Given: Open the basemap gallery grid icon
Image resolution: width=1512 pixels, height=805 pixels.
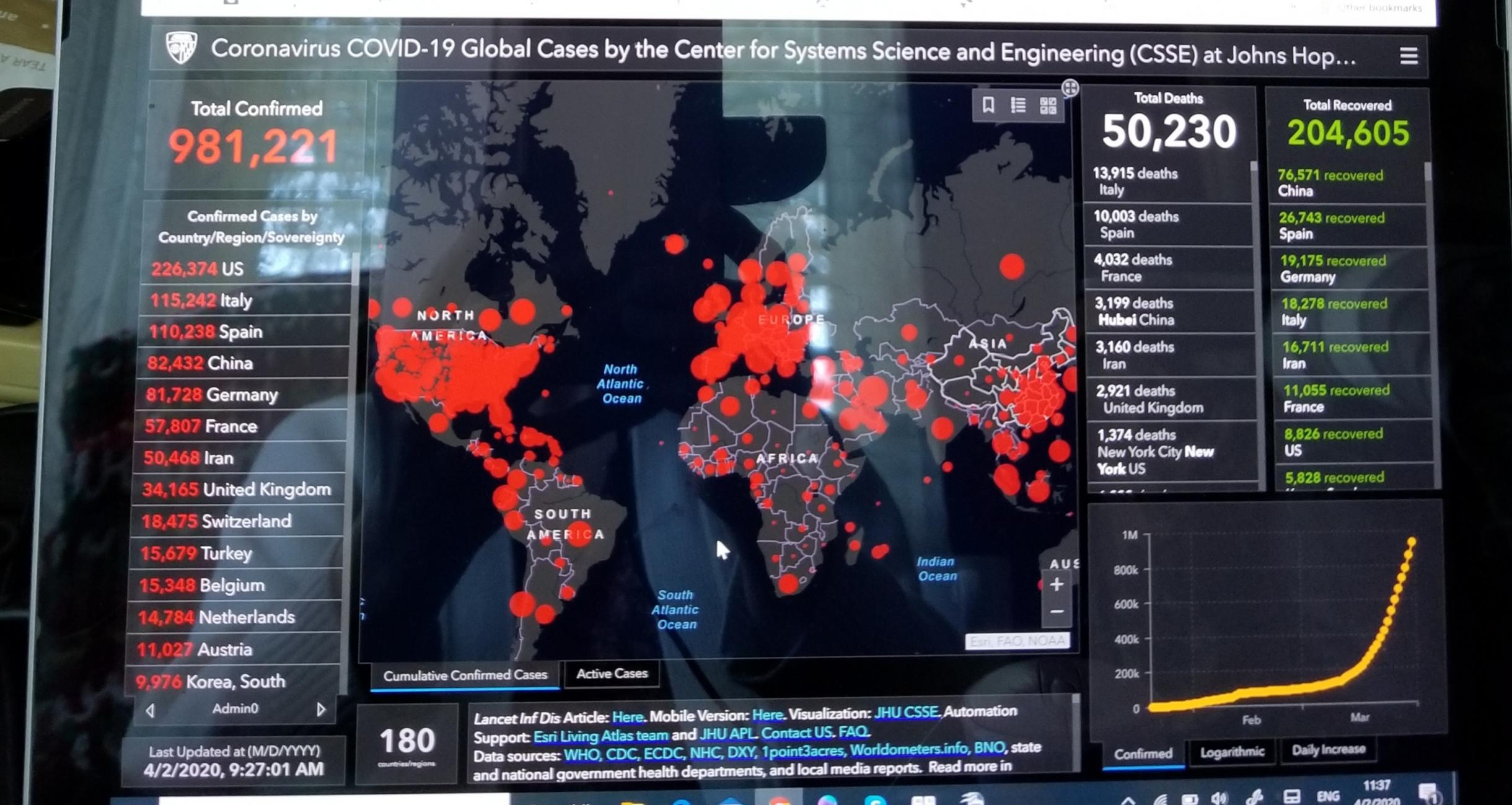Looking at the screenshot, I should click(1048, 106).
